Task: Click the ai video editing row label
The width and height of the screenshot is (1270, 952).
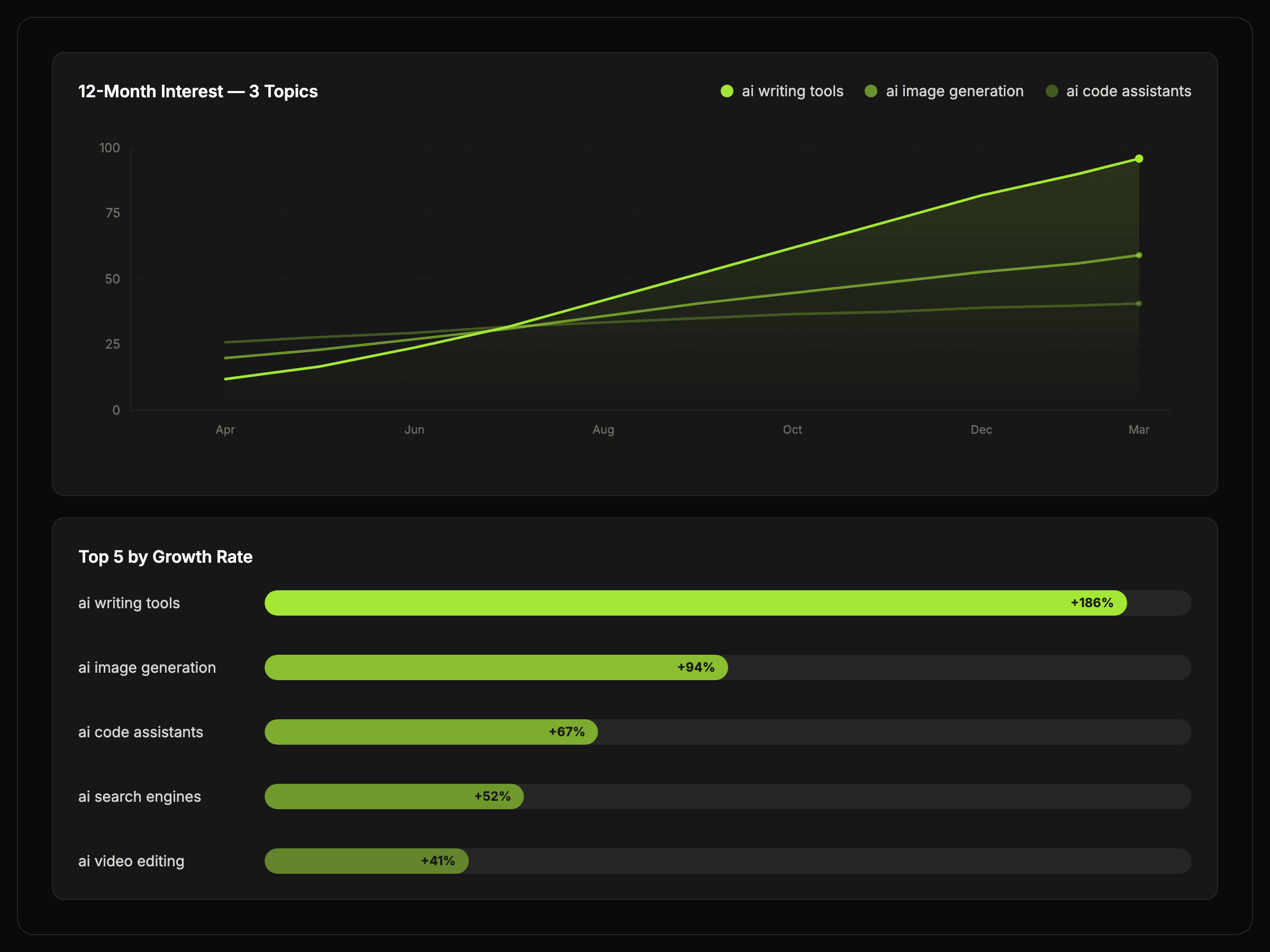Action: tap(131, 862)
